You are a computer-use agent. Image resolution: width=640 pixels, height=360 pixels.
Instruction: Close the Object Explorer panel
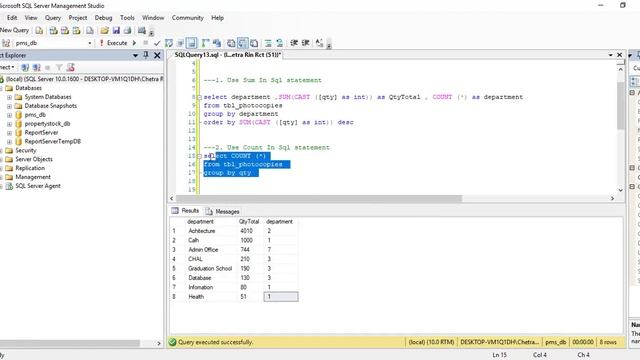[157, 55]
